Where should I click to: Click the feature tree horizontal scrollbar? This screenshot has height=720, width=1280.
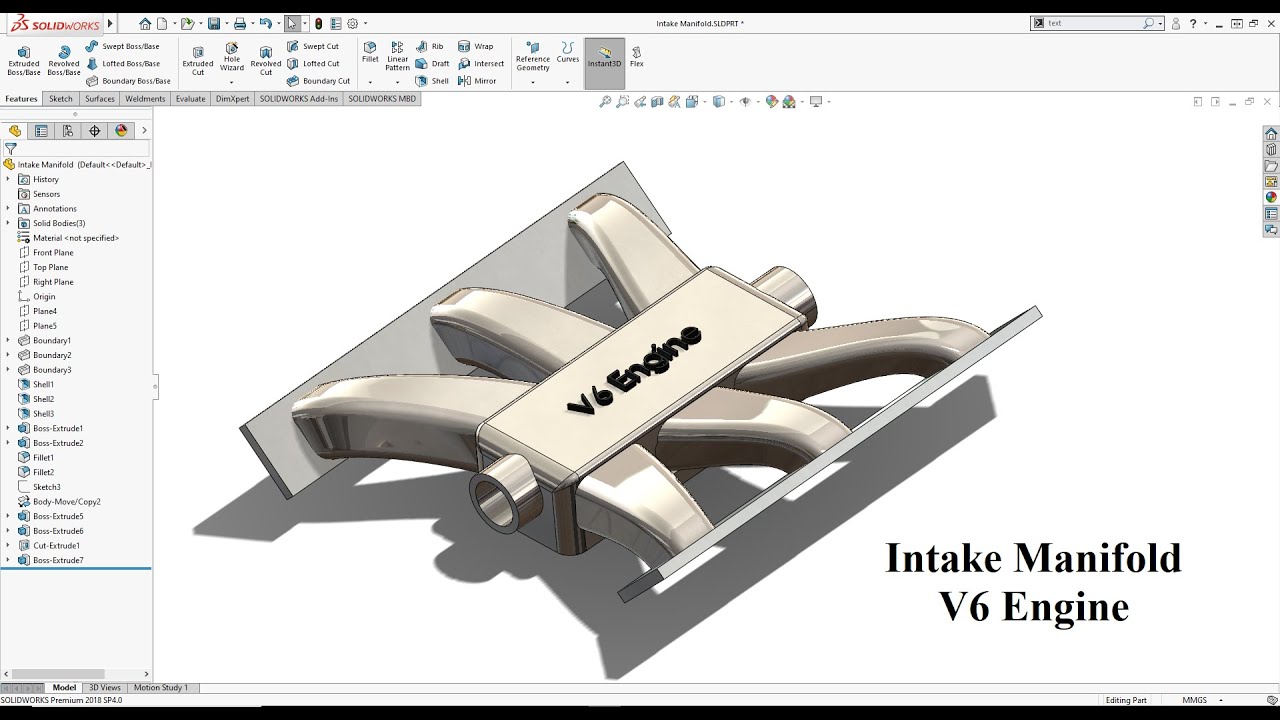pos(59,674)
